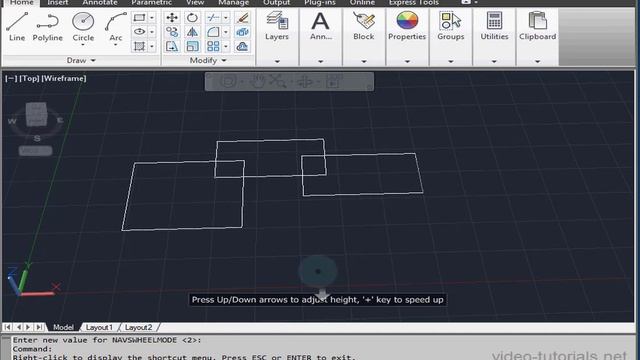Viewport: 640px width, 360px height.
Task: Select the Scale tool in Modify
Action: [x=192, y=46]
